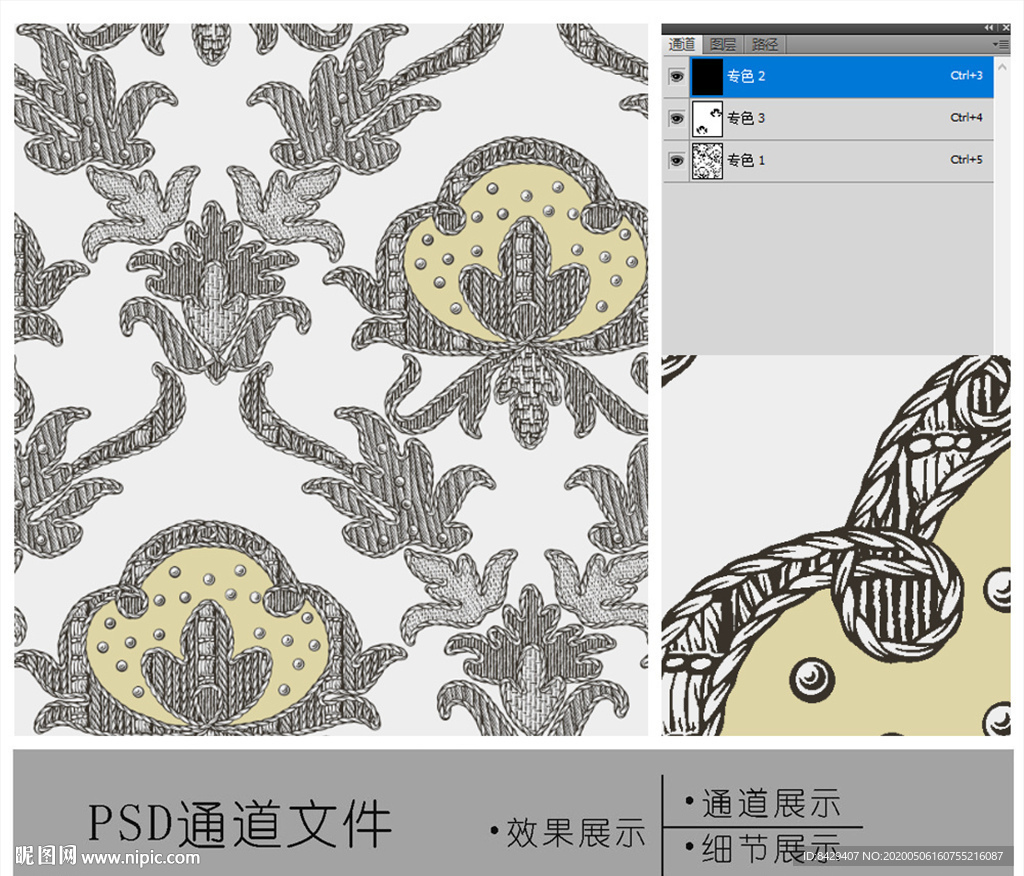Viewport: 1024px width, 876px height.
Task: Hide the 专色 3 channel eye icon
Action: click(677, 118)
